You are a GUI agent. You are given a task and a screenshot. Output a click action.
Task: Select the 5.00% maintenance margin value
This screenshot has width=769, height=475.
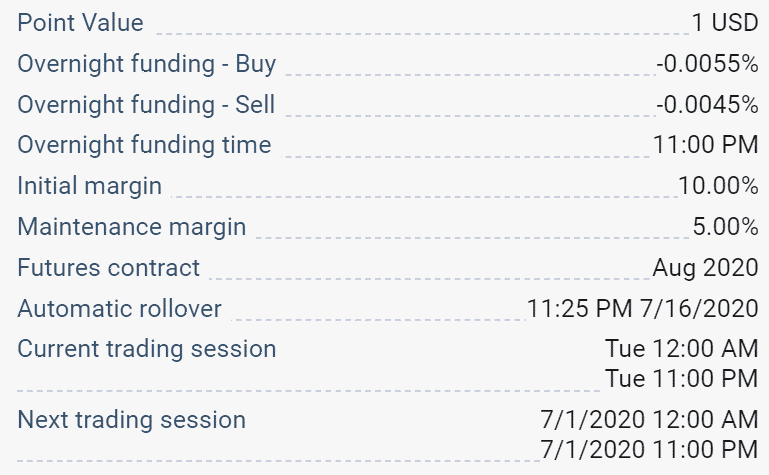click(725, 226)
